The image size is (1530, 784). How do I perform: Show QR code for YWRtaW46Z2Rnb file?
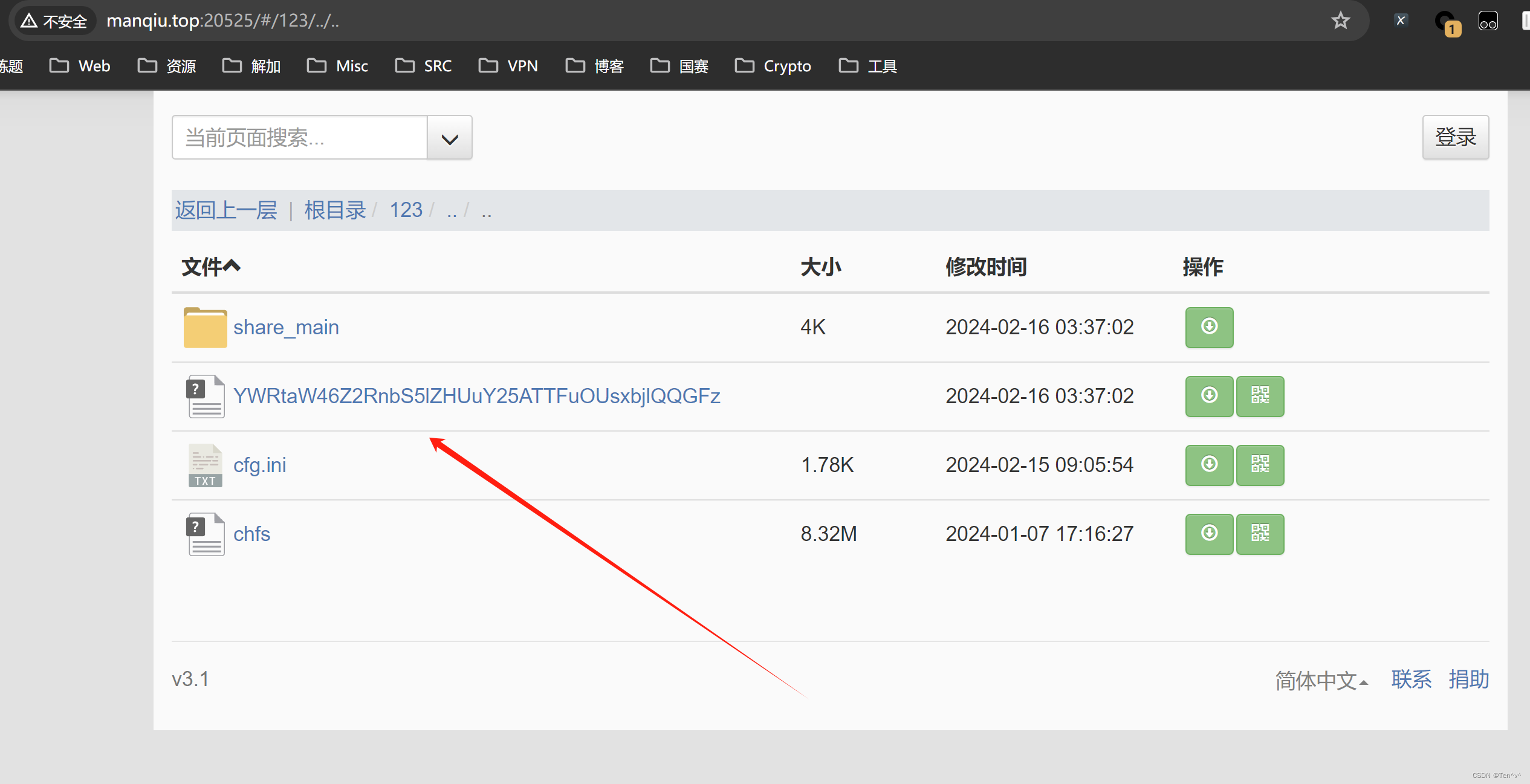pos(1260,396)
